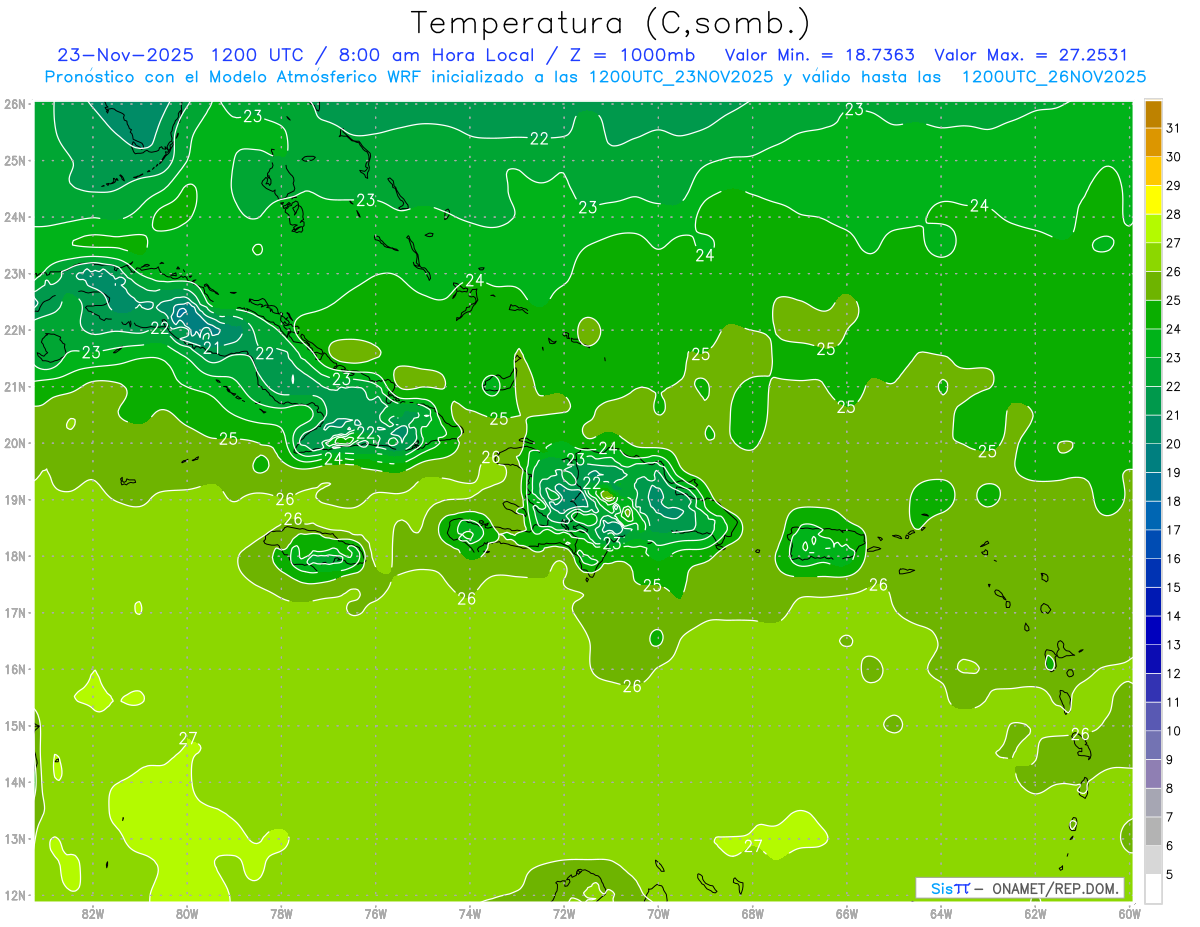Click the 23N latitude axis label
1200x927 pixels.
coord(15,274)
